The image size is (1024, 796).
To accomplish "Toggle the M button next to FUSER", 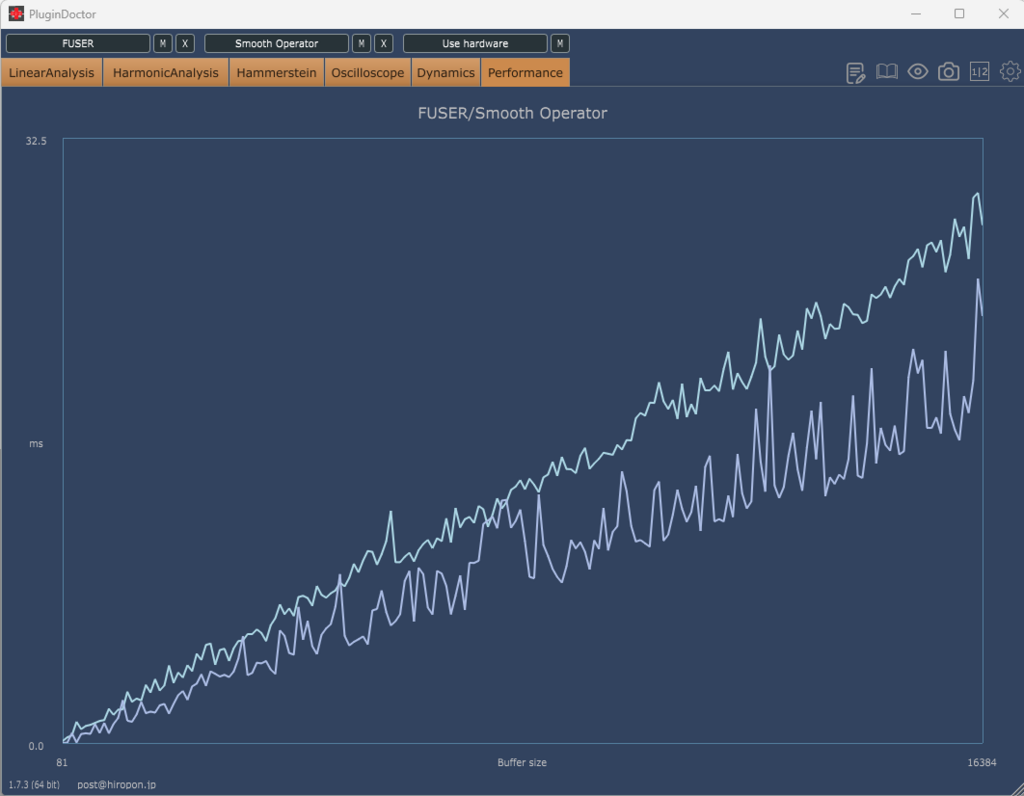I will tap(163, 44).
